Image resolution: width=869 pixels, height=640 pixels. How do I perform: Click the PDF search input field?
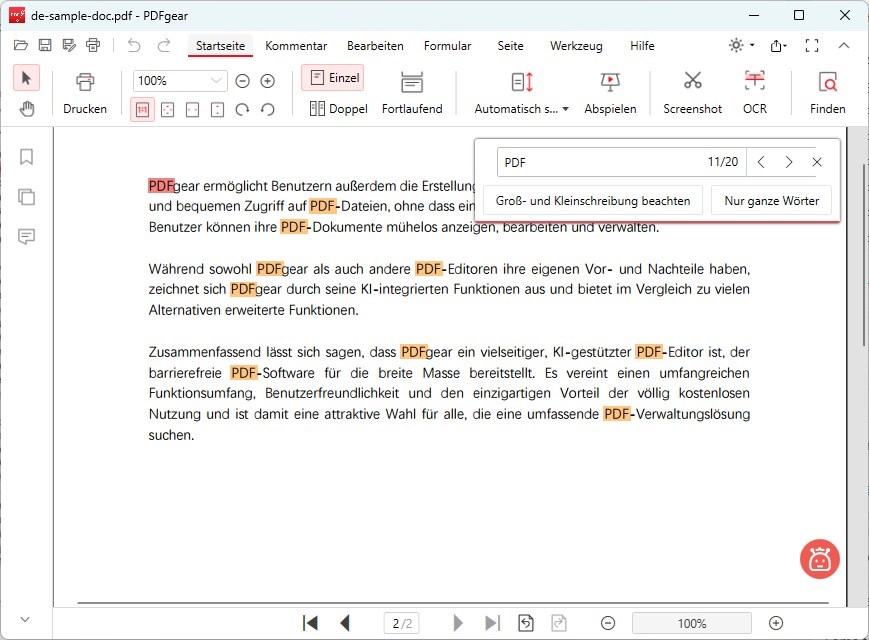601,162
